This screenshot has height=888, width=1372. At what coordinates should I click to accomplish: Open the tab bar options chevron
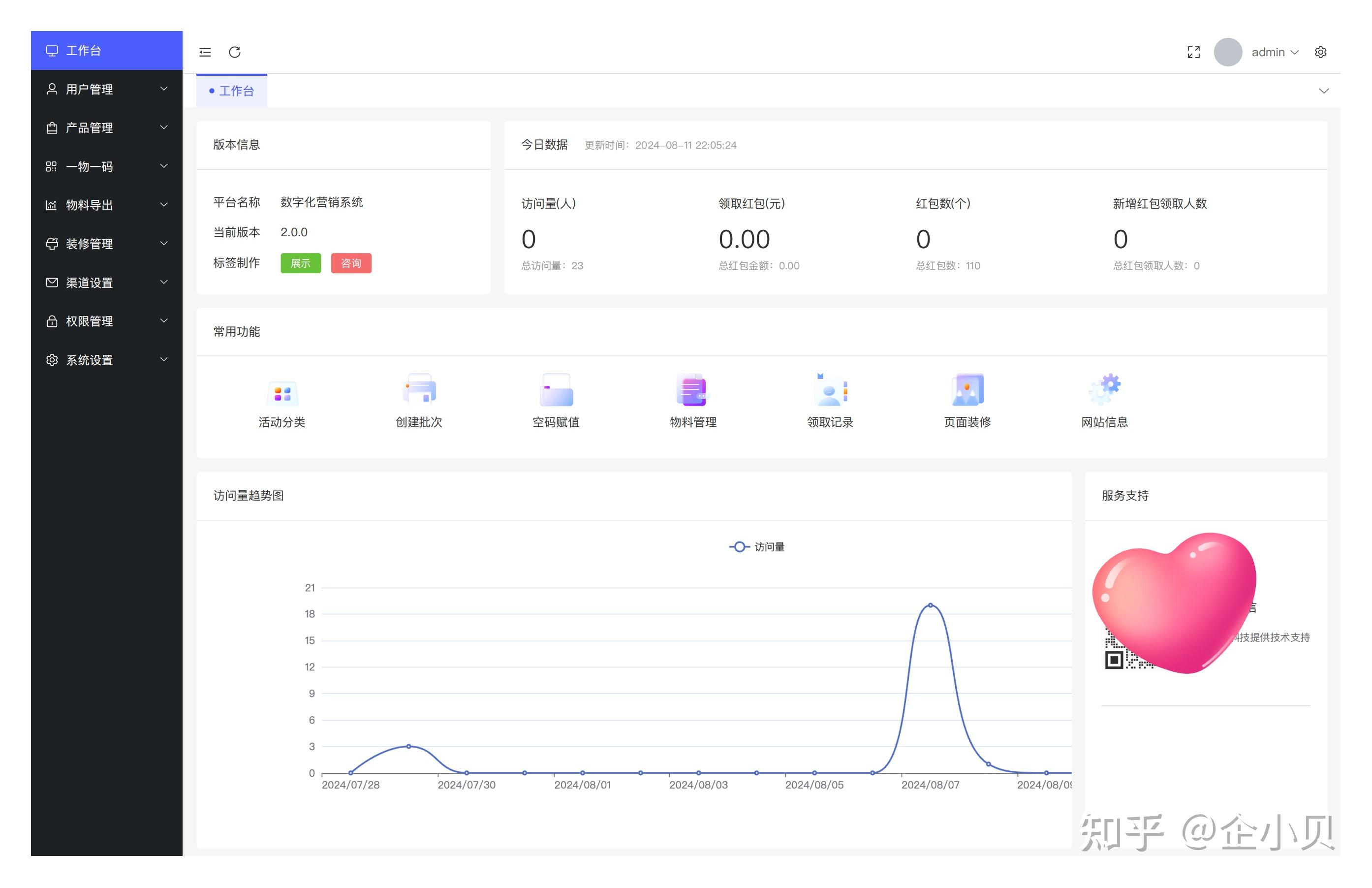coord(1324,91)
